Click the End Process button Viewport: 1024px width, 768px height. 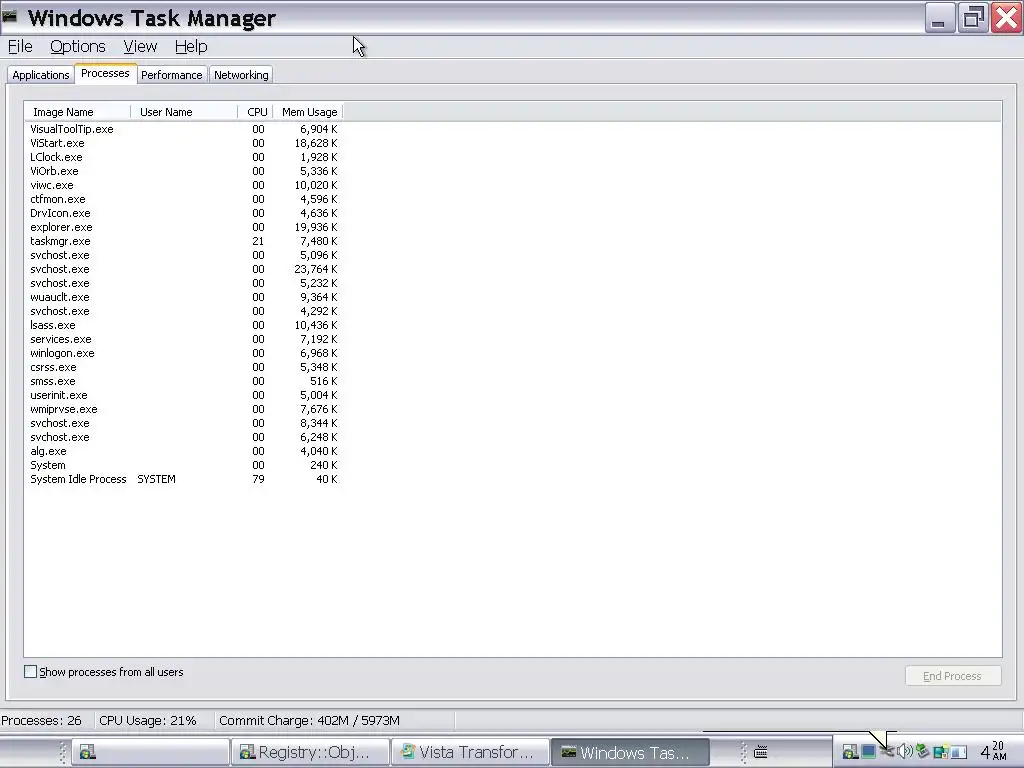953,676
